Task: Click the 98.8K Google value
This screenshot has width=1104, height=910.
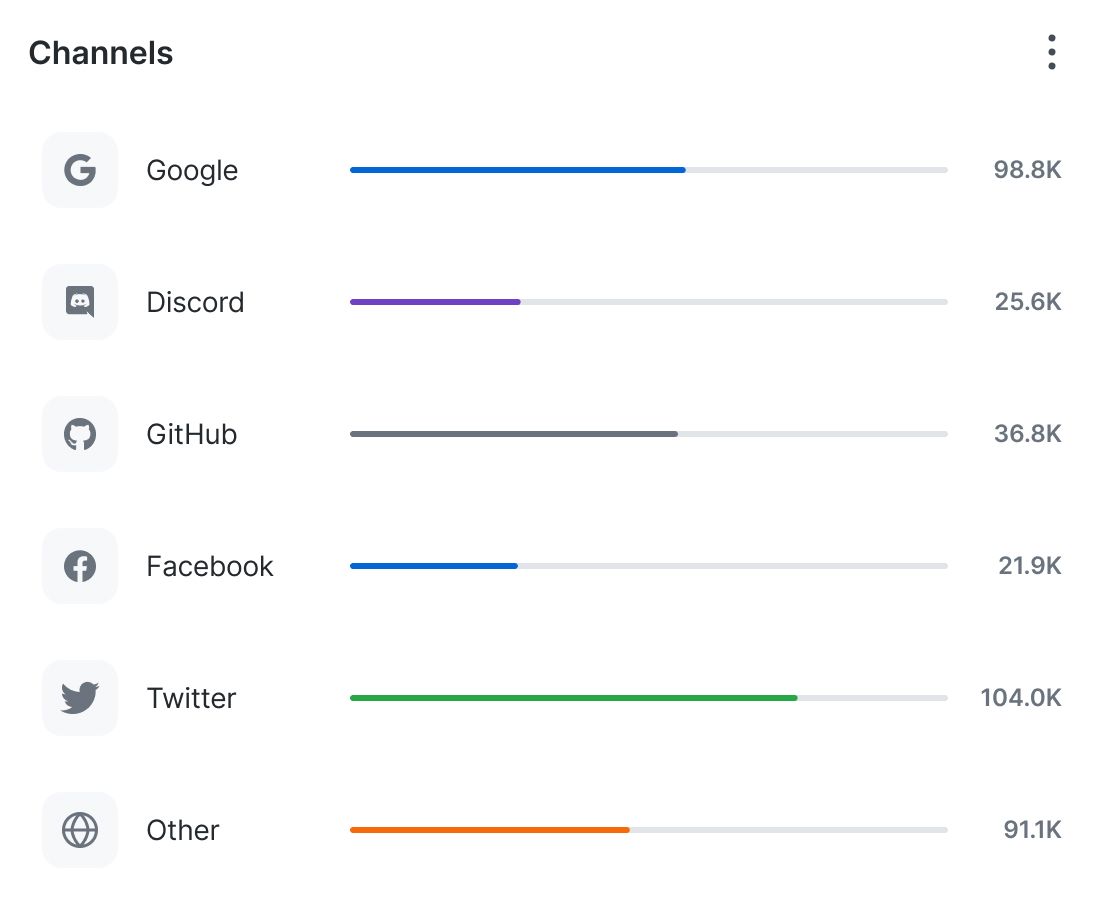Action: [1027, 170]
